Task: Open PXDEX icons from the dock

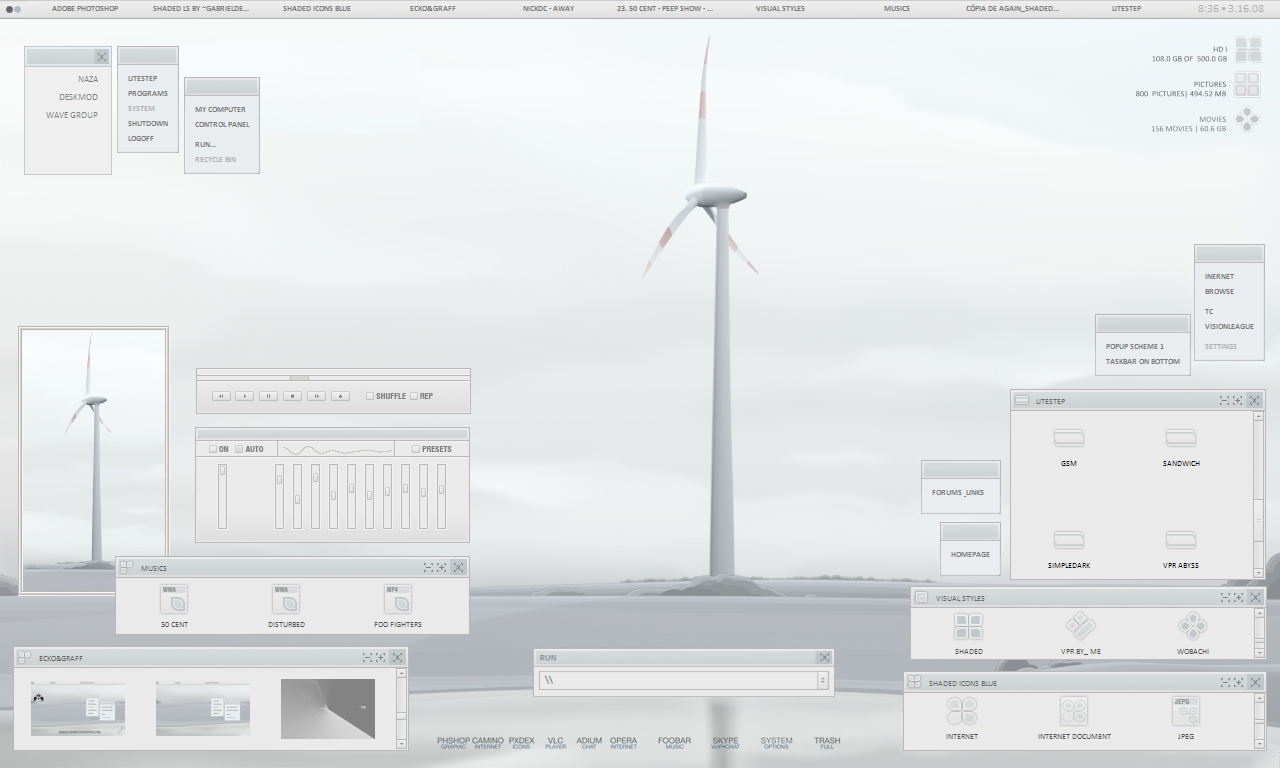Action: pyautogui.click(x=521, y=743)
